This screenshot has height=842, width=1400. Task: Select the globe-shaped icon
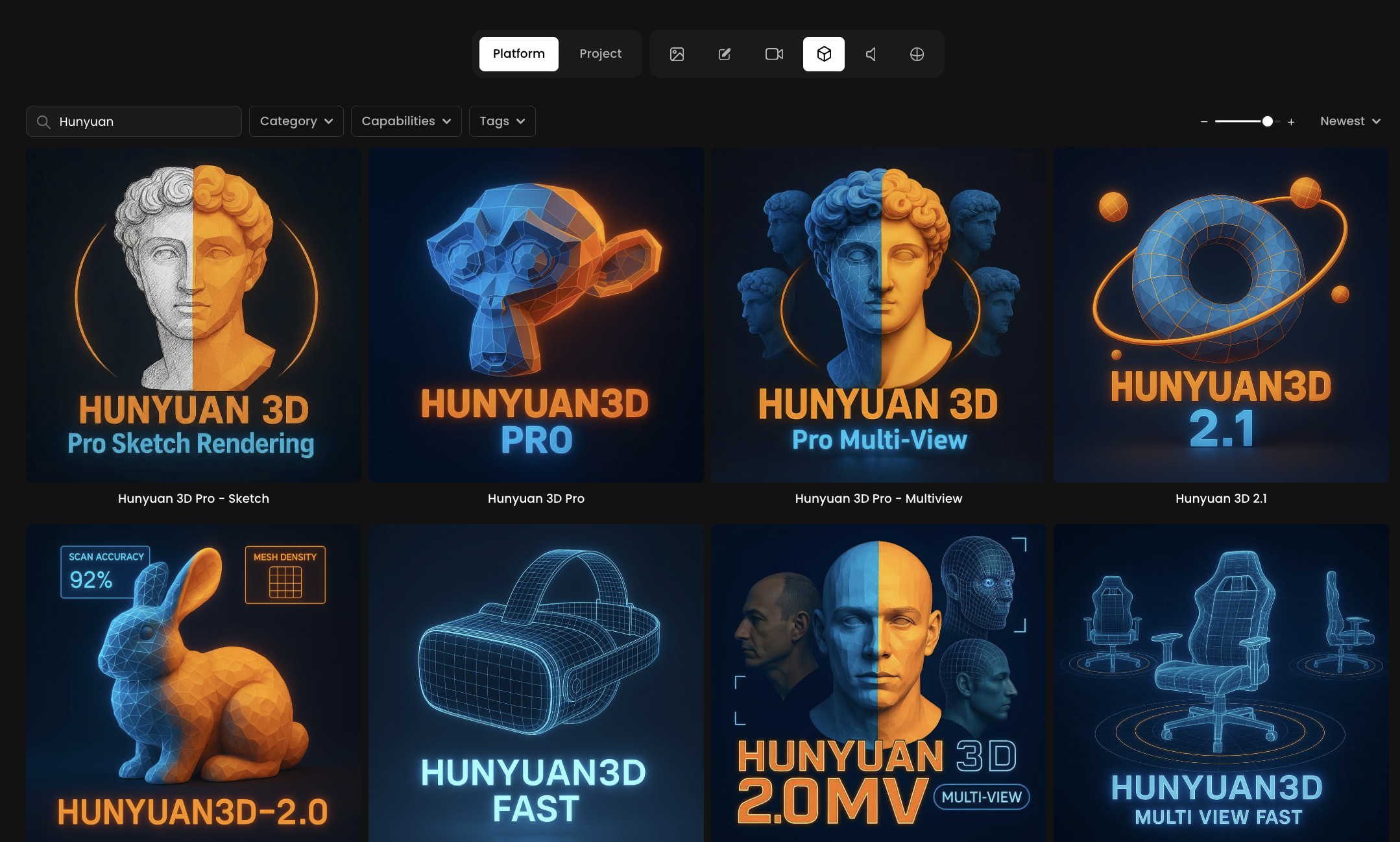point(917,54)
